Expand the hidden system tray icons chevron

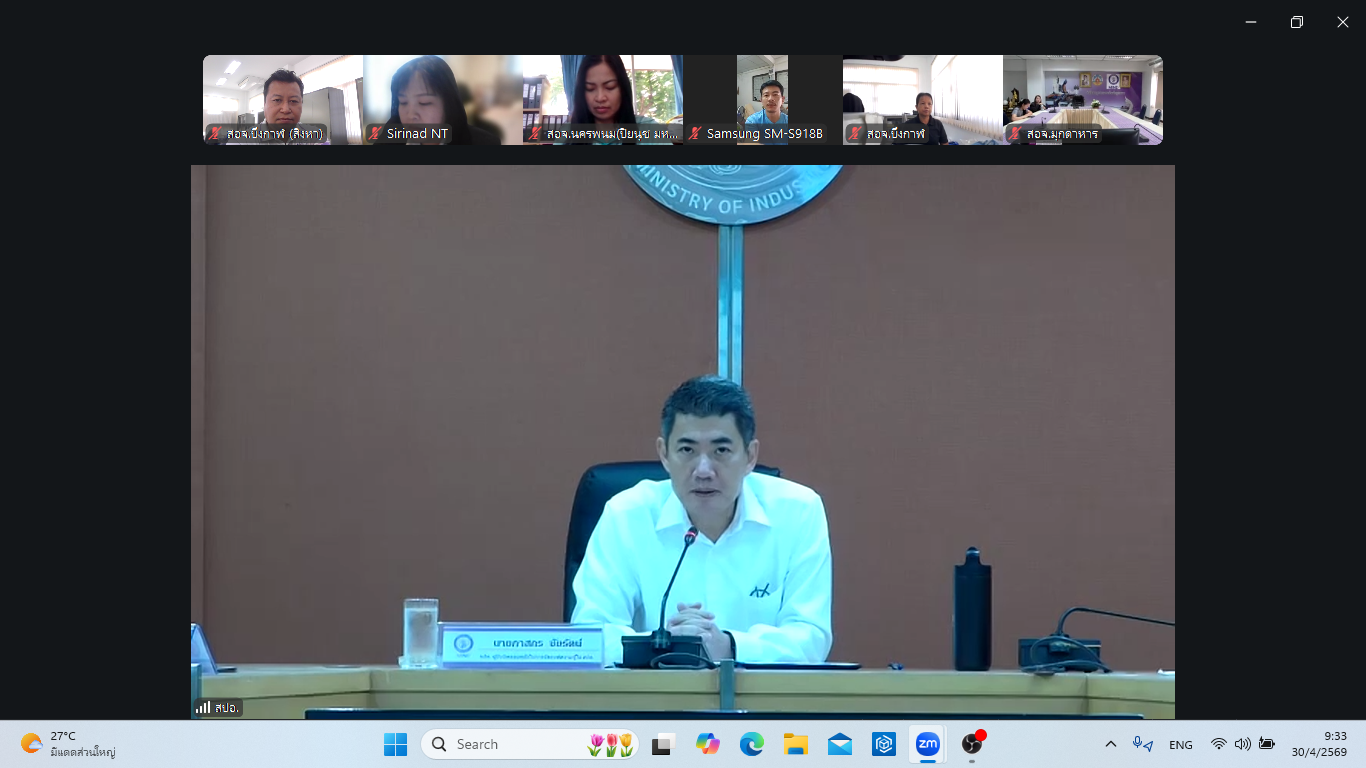click(x=1110, y=744)
